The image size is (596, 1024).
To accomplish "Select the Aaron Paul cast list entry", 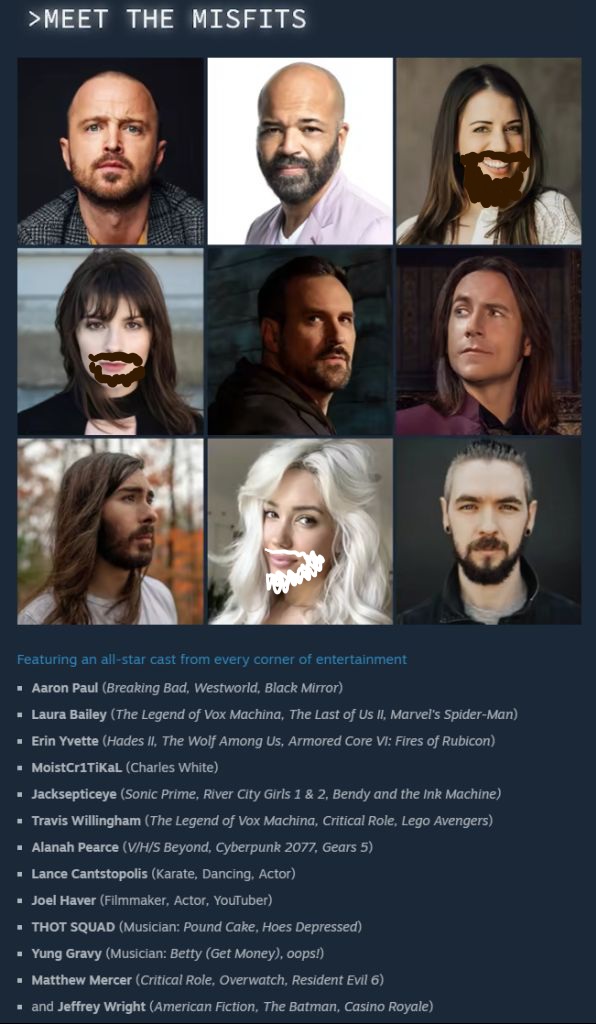I will 187,688.
